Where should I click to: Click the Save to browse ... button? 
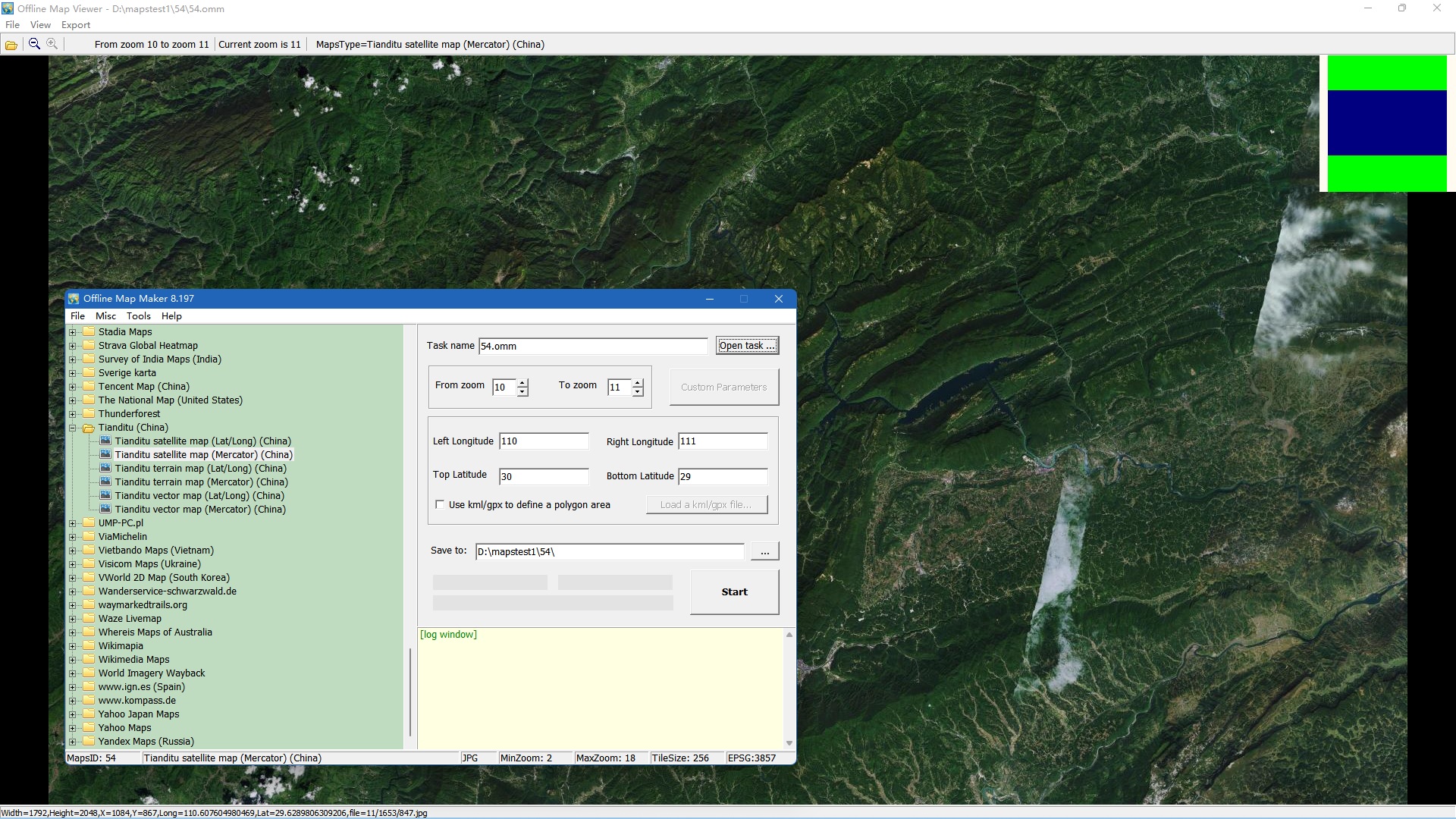tap(764, 551)
